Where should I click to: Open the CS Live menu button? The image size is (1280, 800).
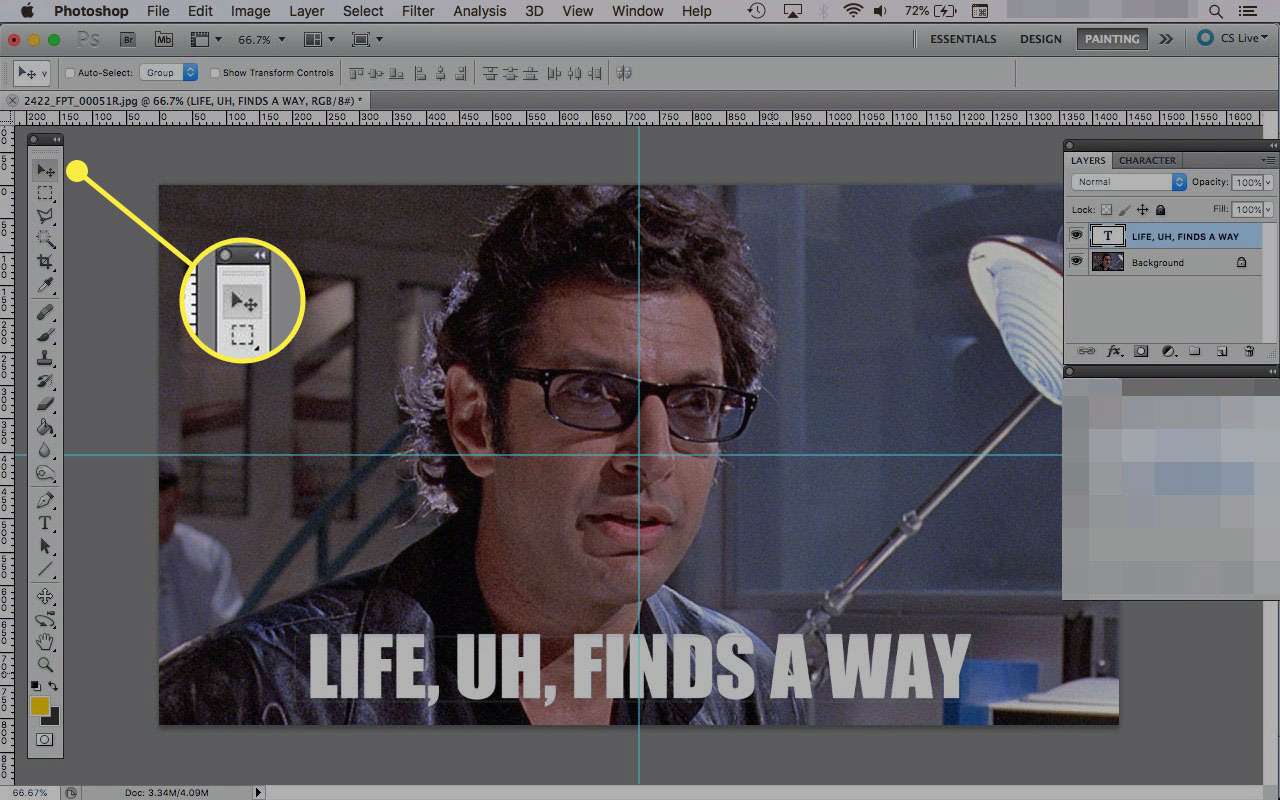click(1231, 39)
